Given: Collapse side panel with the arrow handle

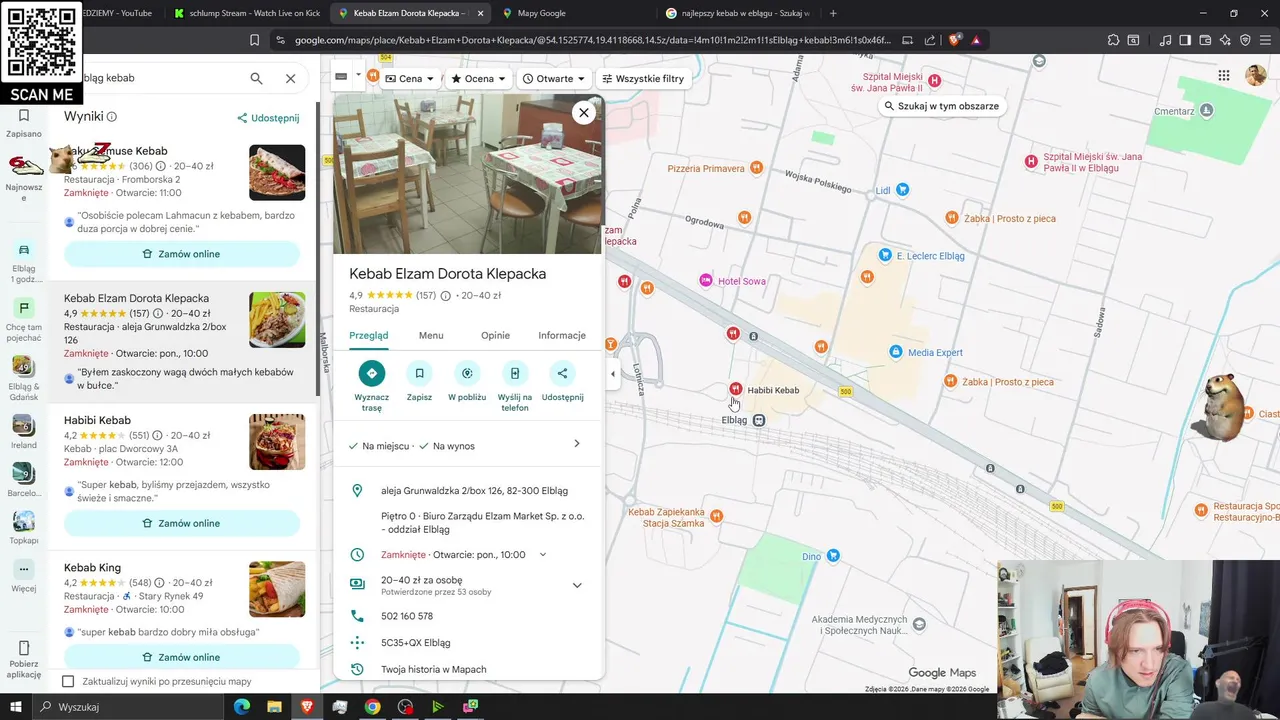Looking at the screenshot, I should click(x=613, y=374).
